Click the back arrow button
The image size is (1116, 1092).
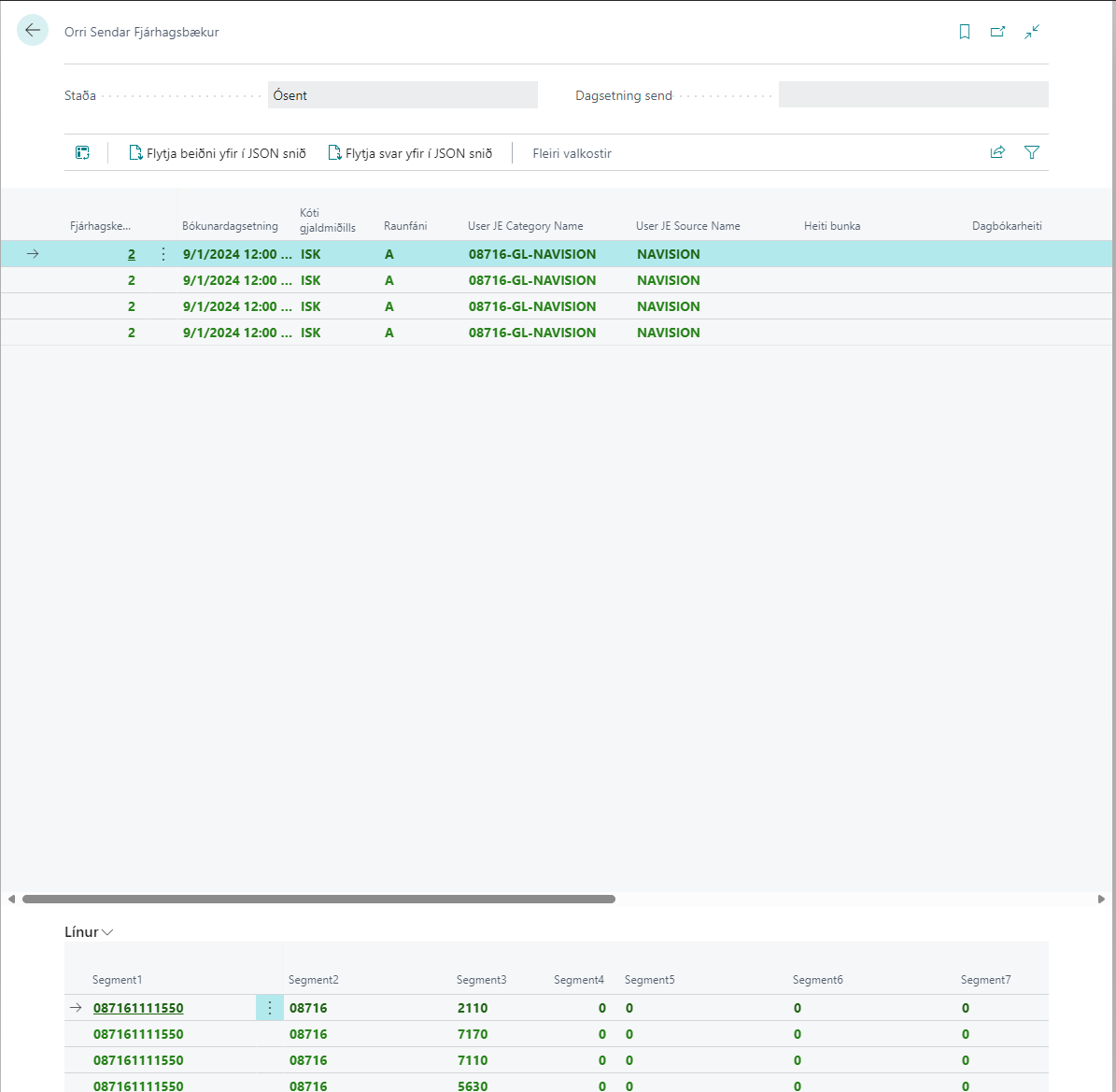(33, 31)
